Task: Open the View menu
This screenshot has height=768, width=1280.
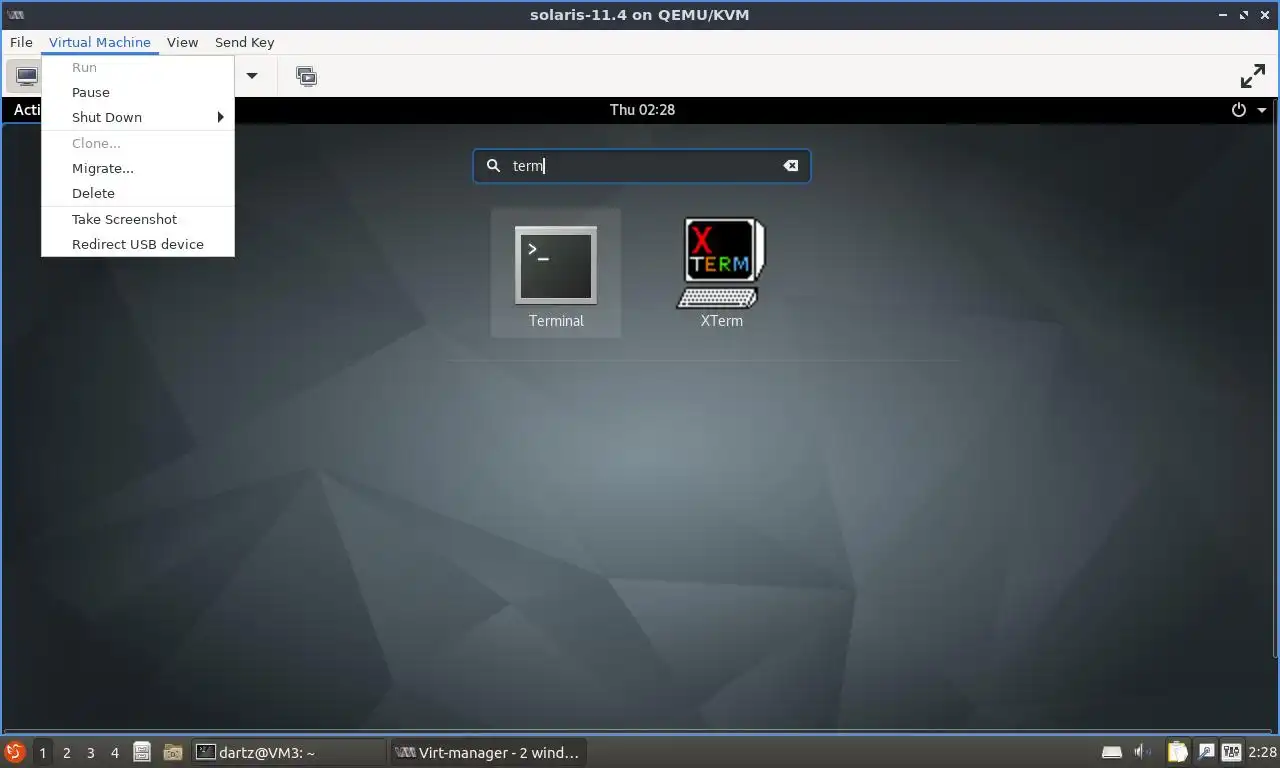Action: pos(183,42)
